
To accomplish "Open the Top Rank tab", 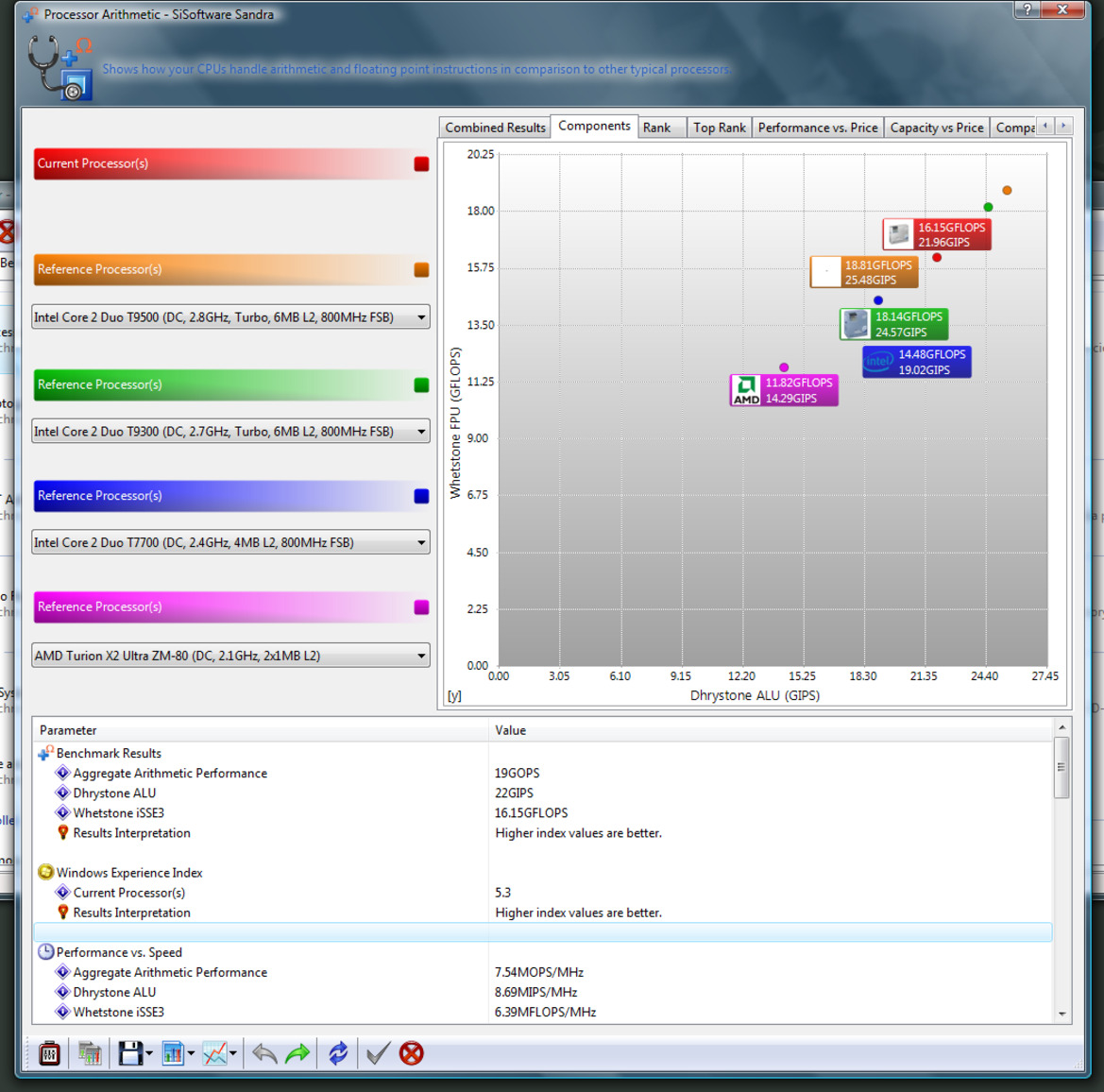I will click(x=719, y=128).
